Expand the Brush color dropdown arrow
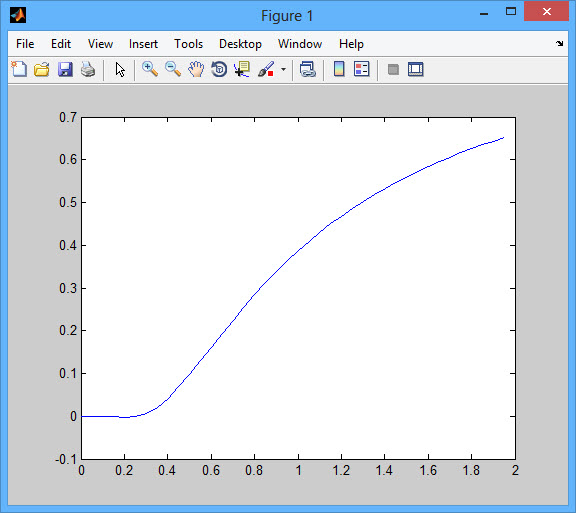 coord(283,69)
